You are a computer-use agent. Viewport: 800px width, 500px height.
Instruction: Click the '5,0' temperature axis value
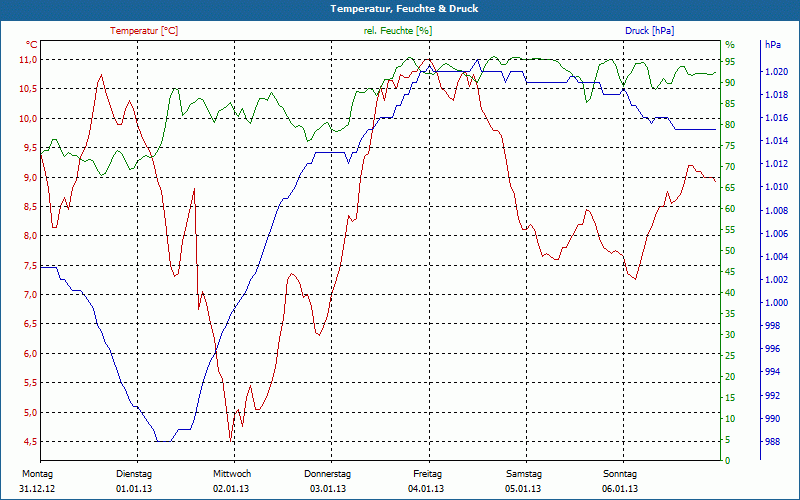click(30, 412)
